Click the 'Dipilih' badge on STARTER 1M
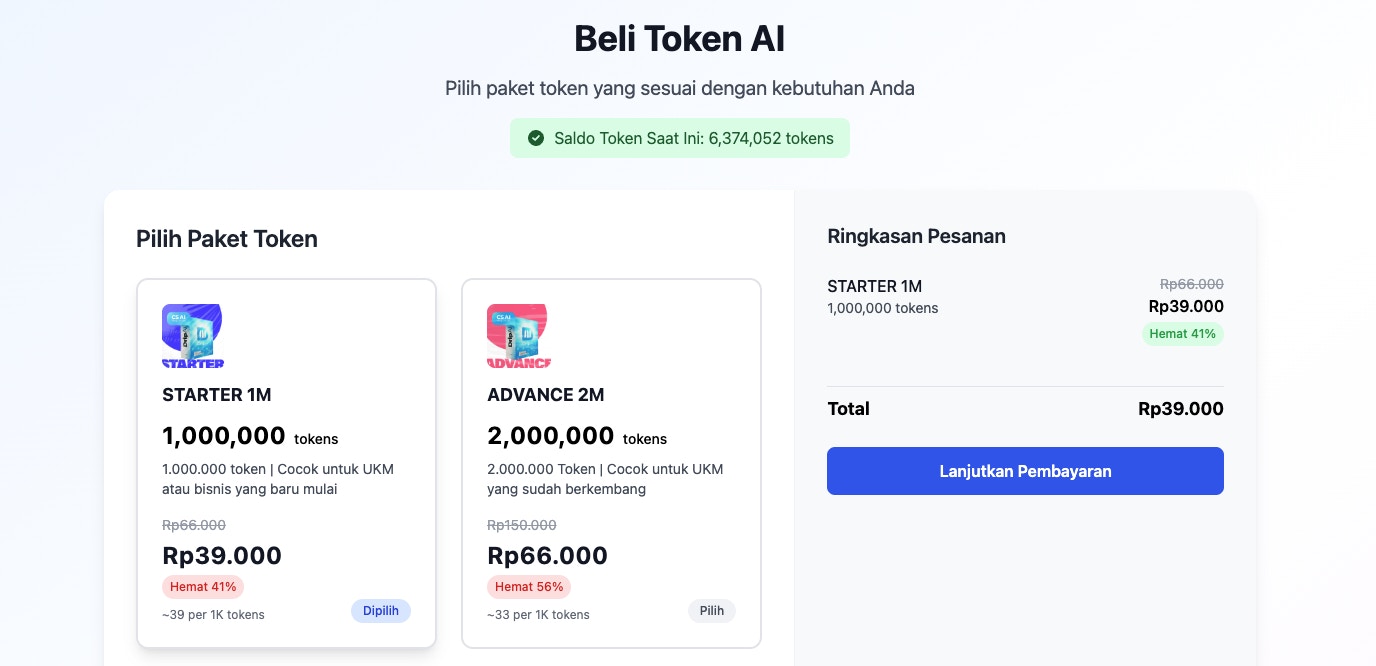The width and height of the screenshot is (1376, 666). click(x=381, y=610)
